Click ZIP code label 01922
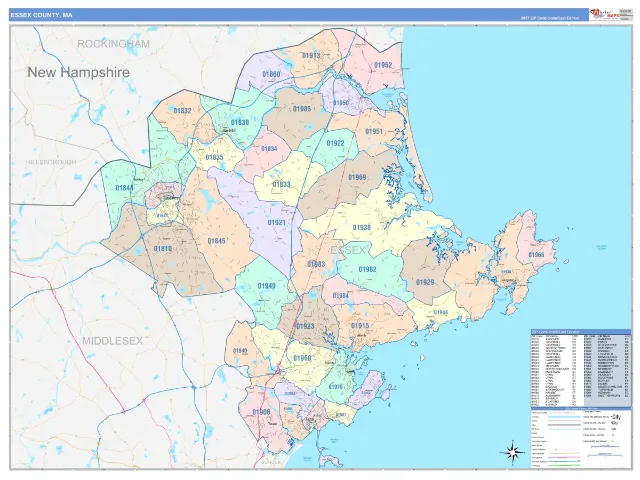 pyautogui.click(x=336, y=143)
